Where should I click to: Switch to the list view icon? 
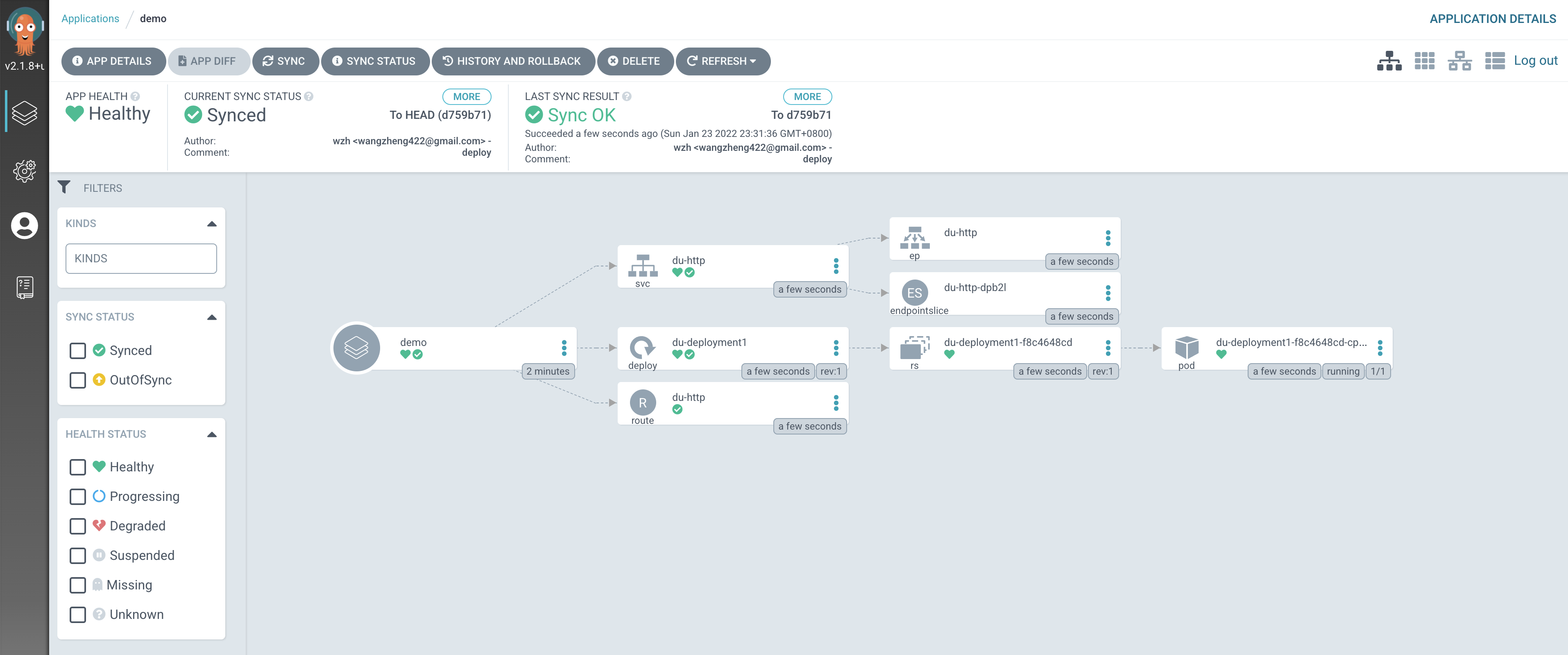[1494, 61]
